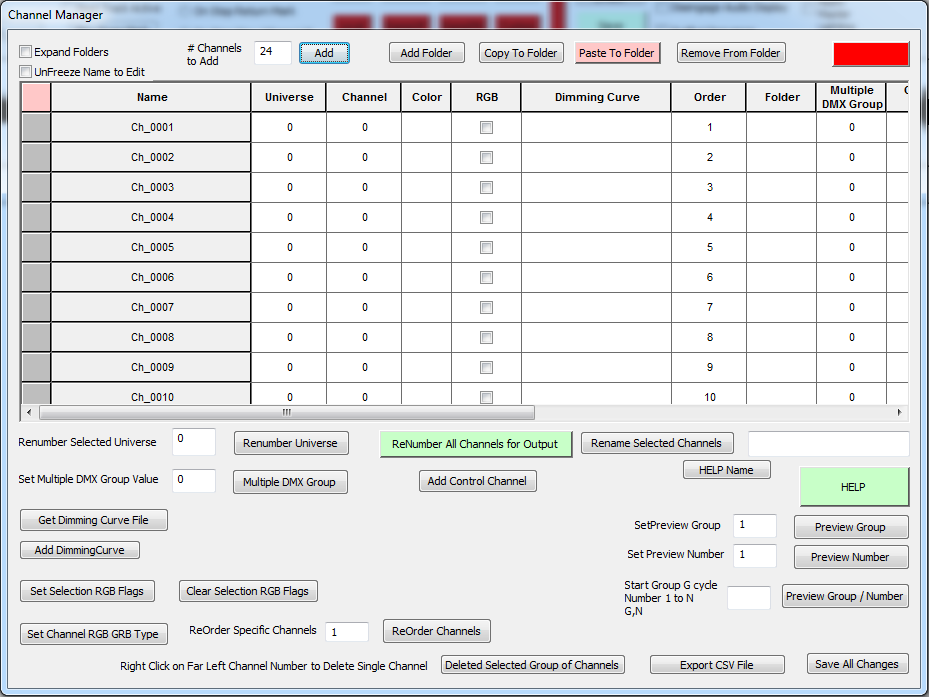Select the row header of Ch_0001
This screenshot has height=697, width=929.
[36, 127]
